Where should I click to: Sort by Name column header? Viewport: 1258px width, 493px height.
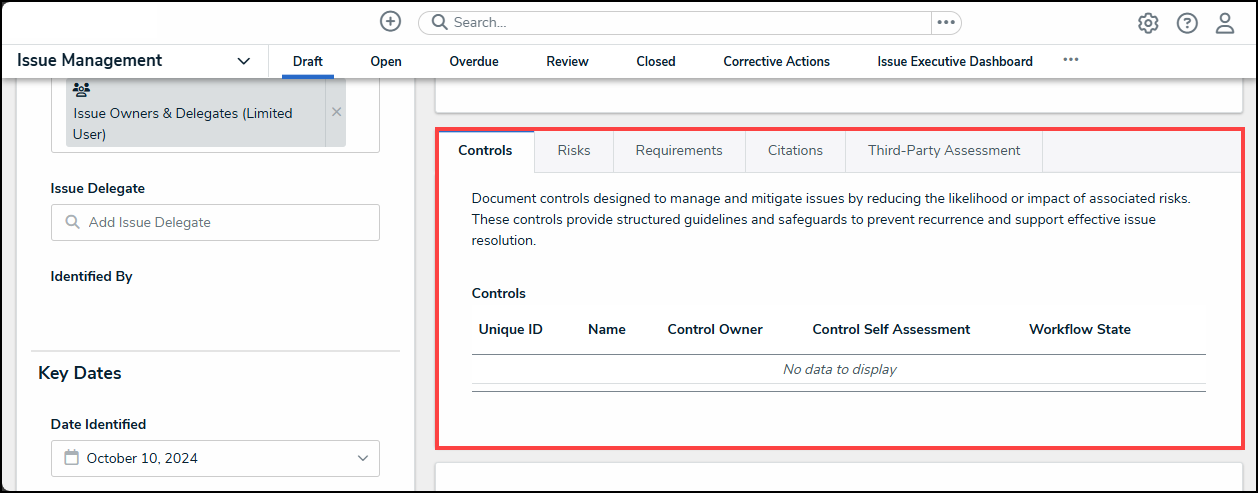pyautogui.click(x=607, y=329)
